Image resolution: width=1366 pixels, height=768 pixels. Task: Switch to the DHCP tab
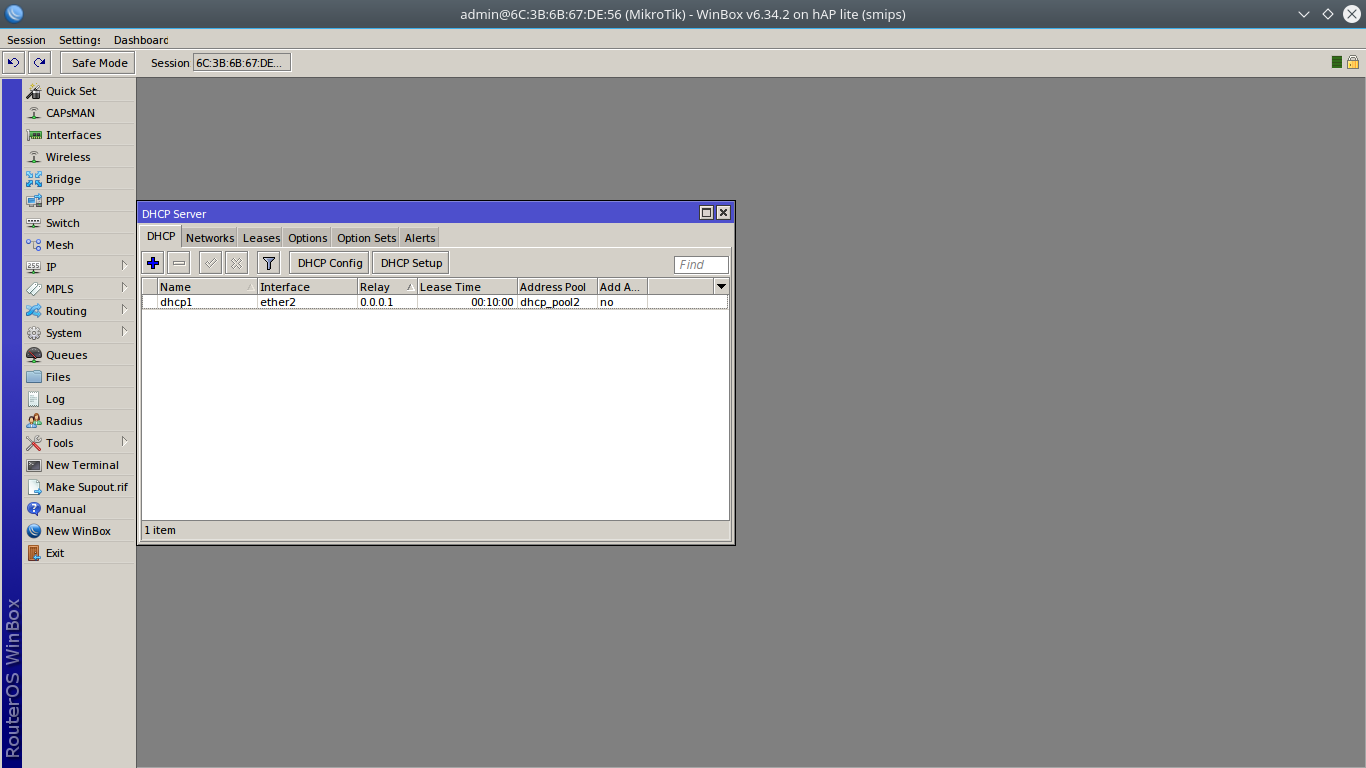click(x=161, y=237)
